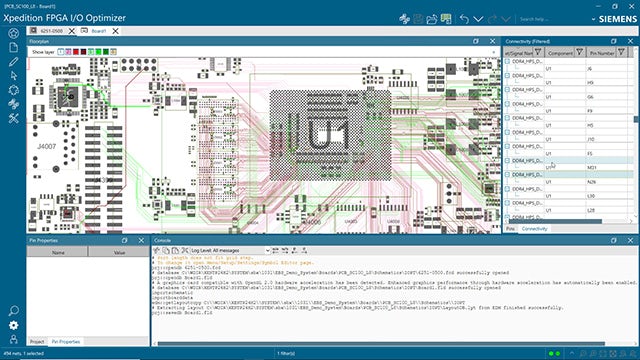
Task: Open the Pin Number column filter
Action: (x=621, y=52)
